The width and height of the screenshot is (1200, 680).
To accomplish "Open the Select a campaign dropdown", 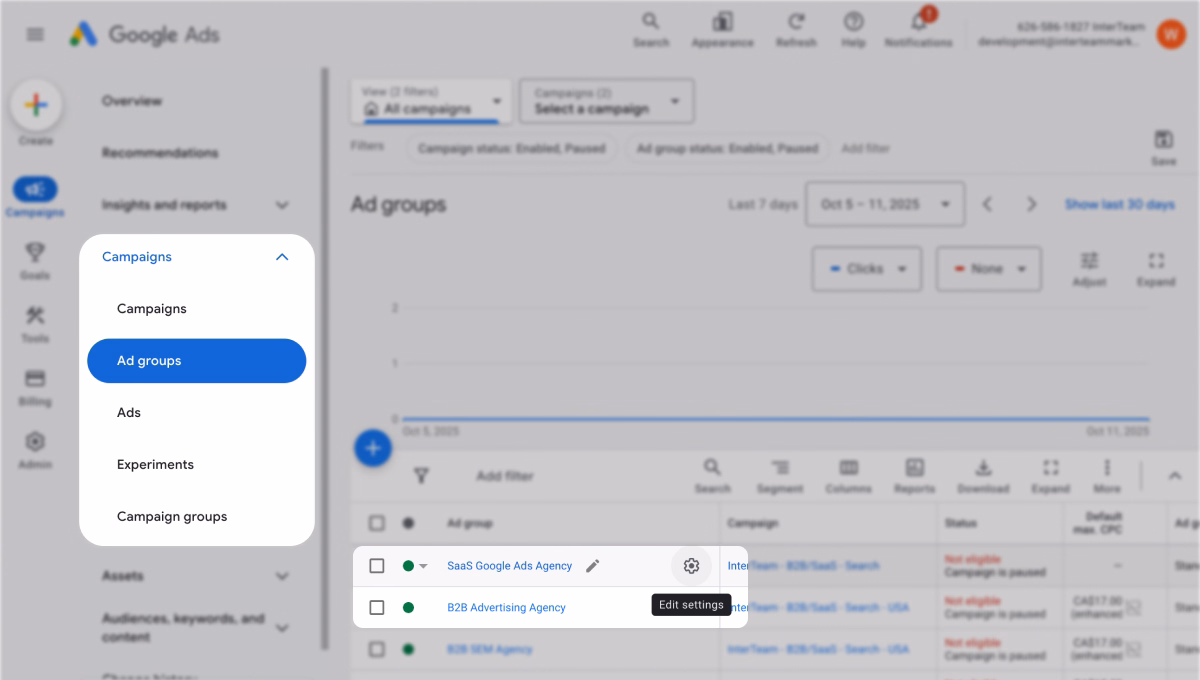I will pyautogui.click(x=607, y=101).
